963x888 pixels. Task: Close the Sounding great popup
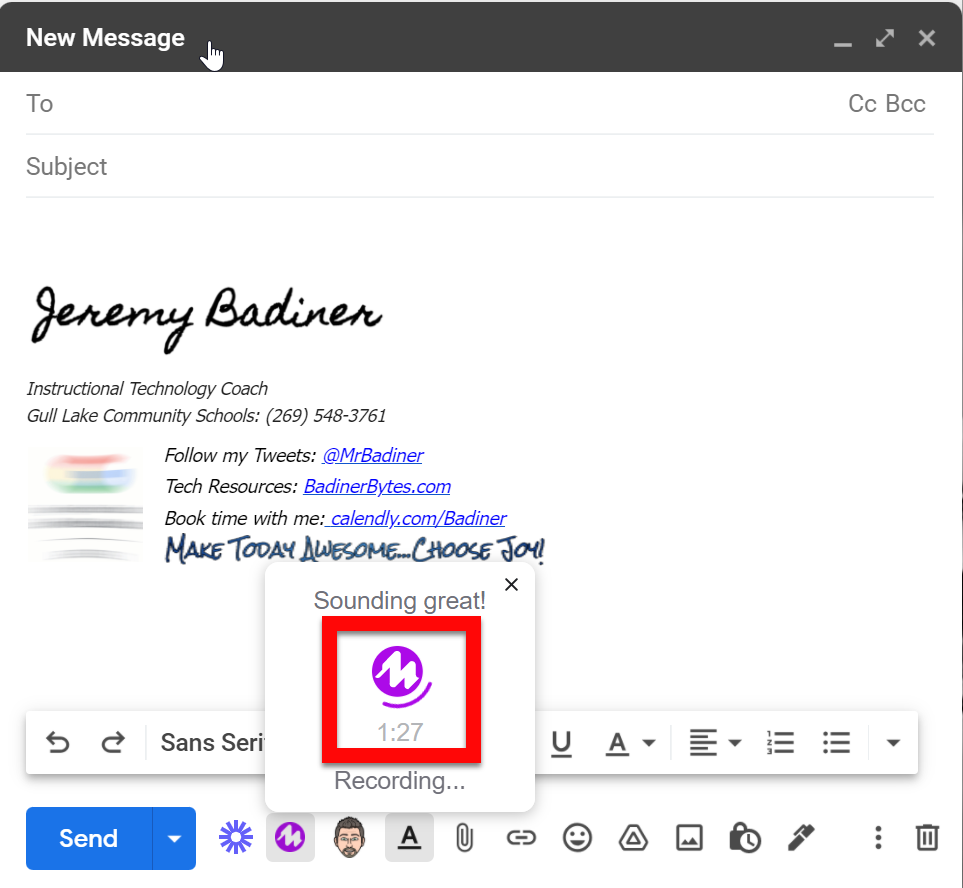click(x=512, y=585)
